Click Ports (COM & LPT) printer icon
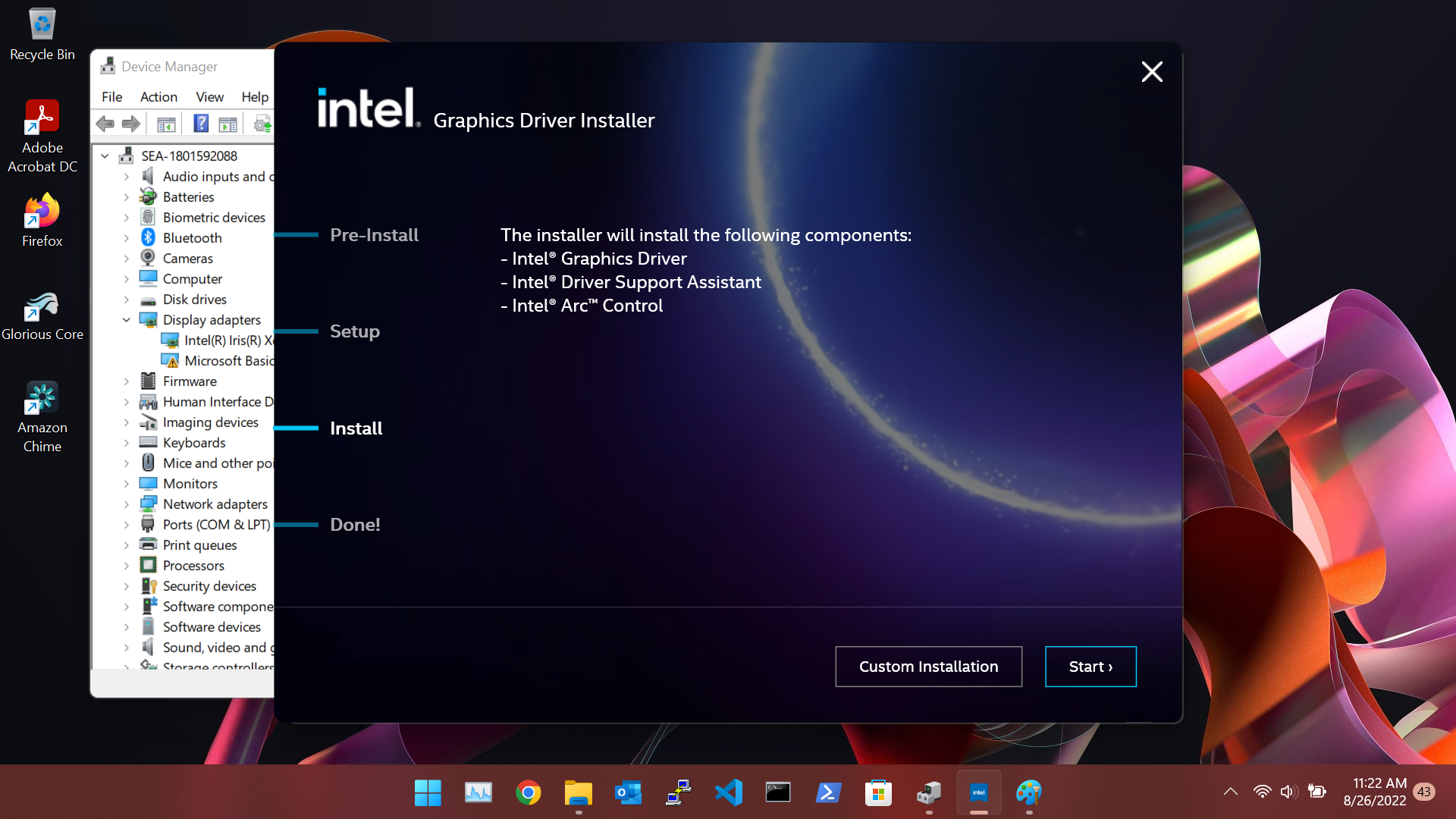The height and width of the screenshot is (819, 1456). 149,524
